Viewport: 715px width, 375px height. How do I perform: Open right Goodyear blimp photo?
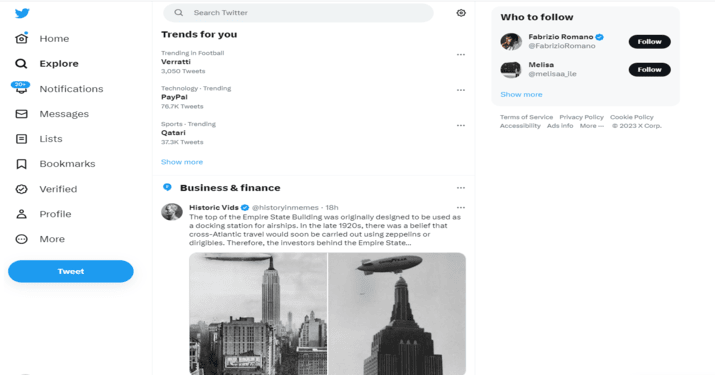397,314
